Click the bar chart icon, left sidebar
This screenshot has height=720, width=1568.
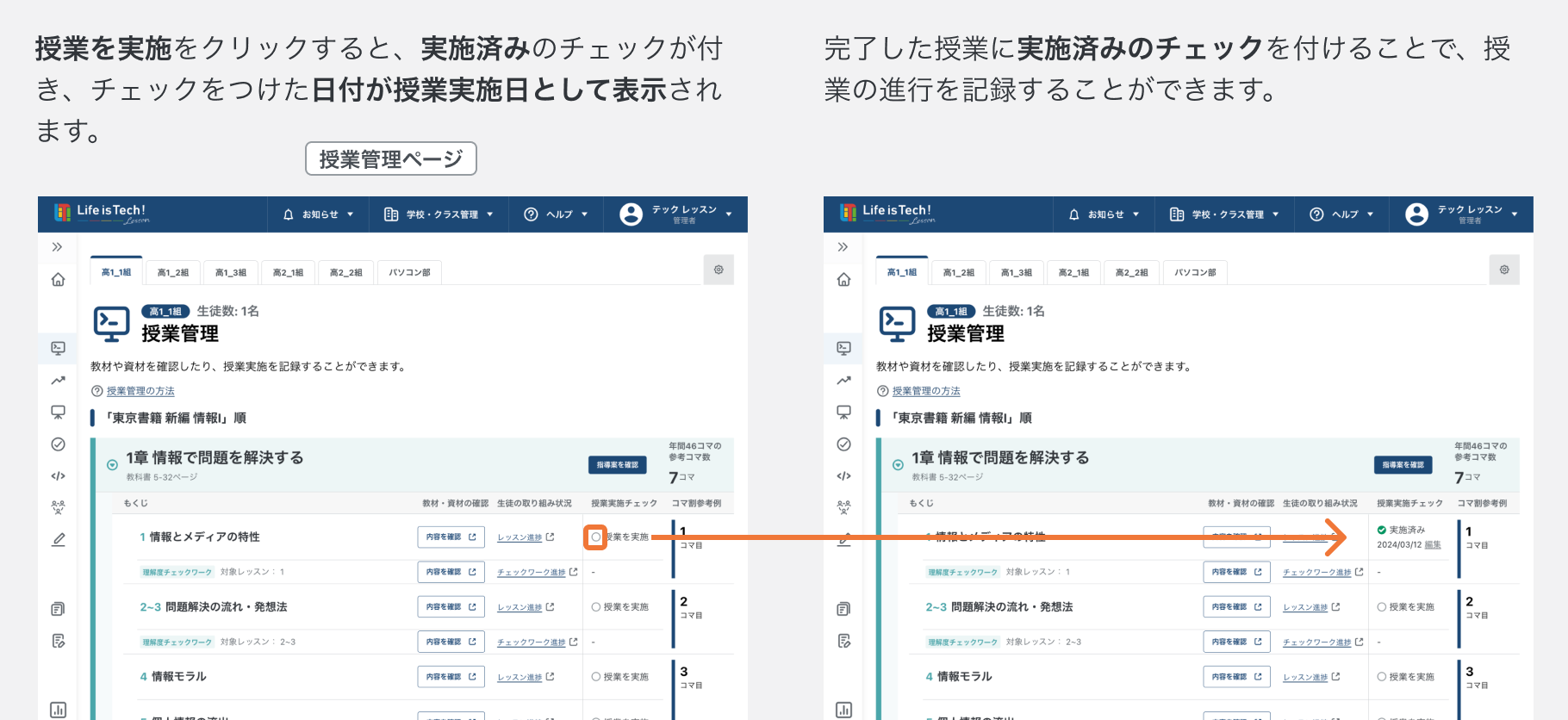(x=58, y=710)
